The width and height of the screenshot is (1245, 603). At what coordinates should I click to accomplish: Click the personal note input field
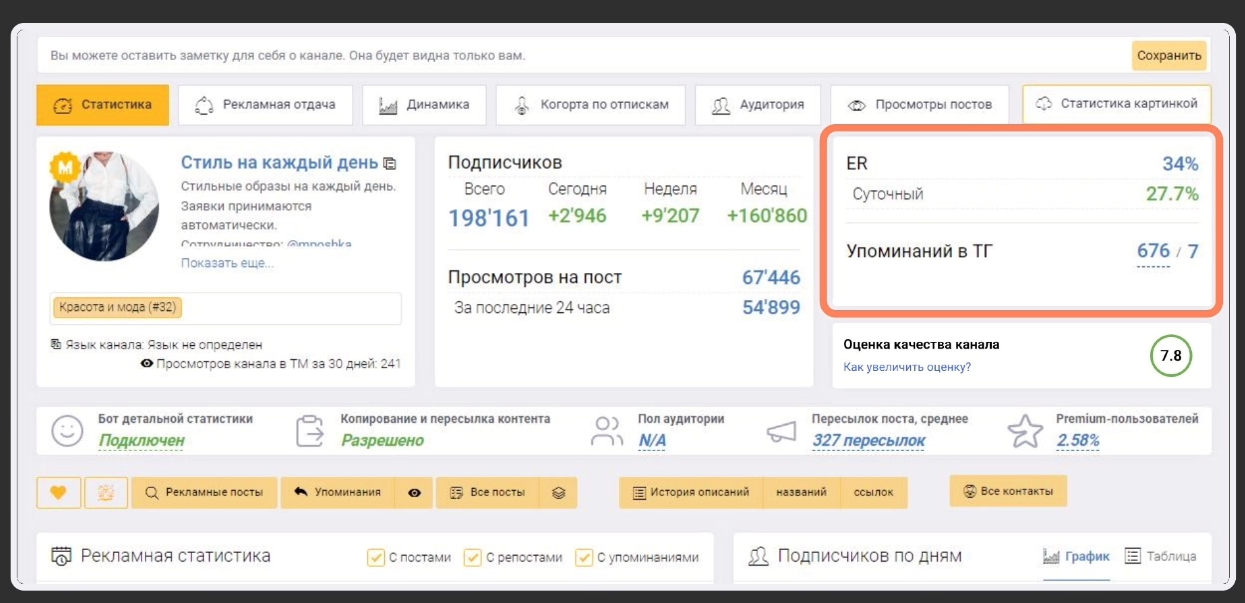coord(580,55)
